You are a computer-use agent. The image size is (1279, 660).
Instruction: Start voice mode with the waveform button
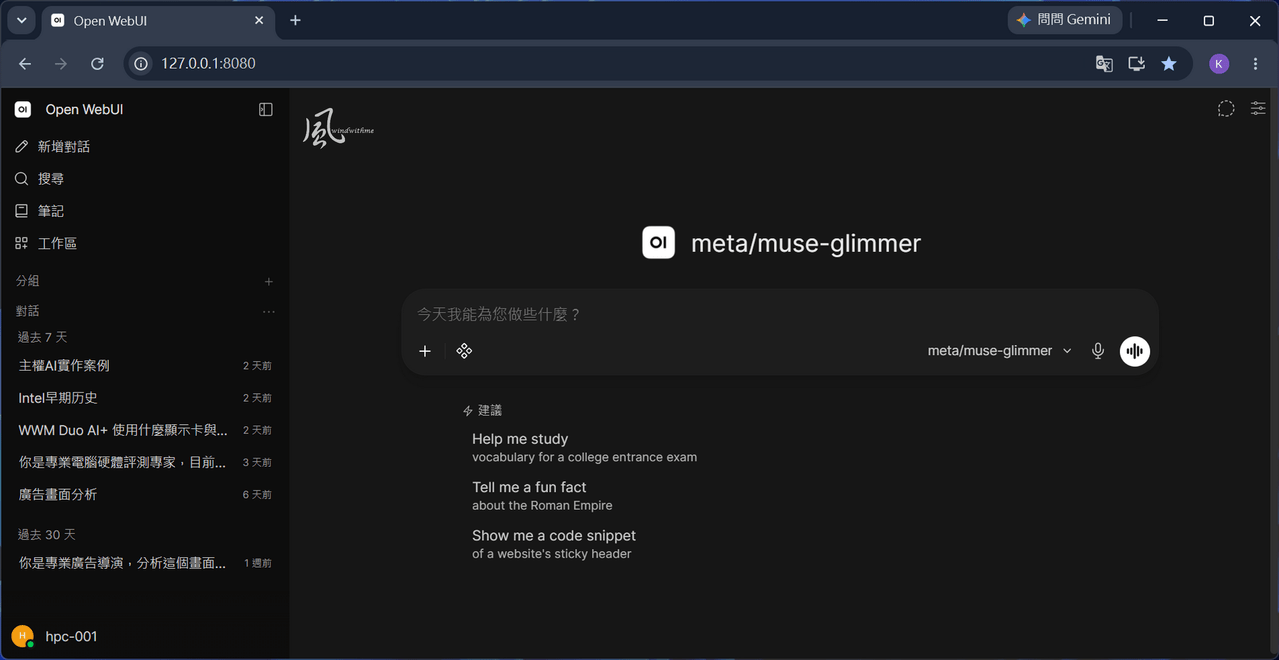(x=1134, y=351)
